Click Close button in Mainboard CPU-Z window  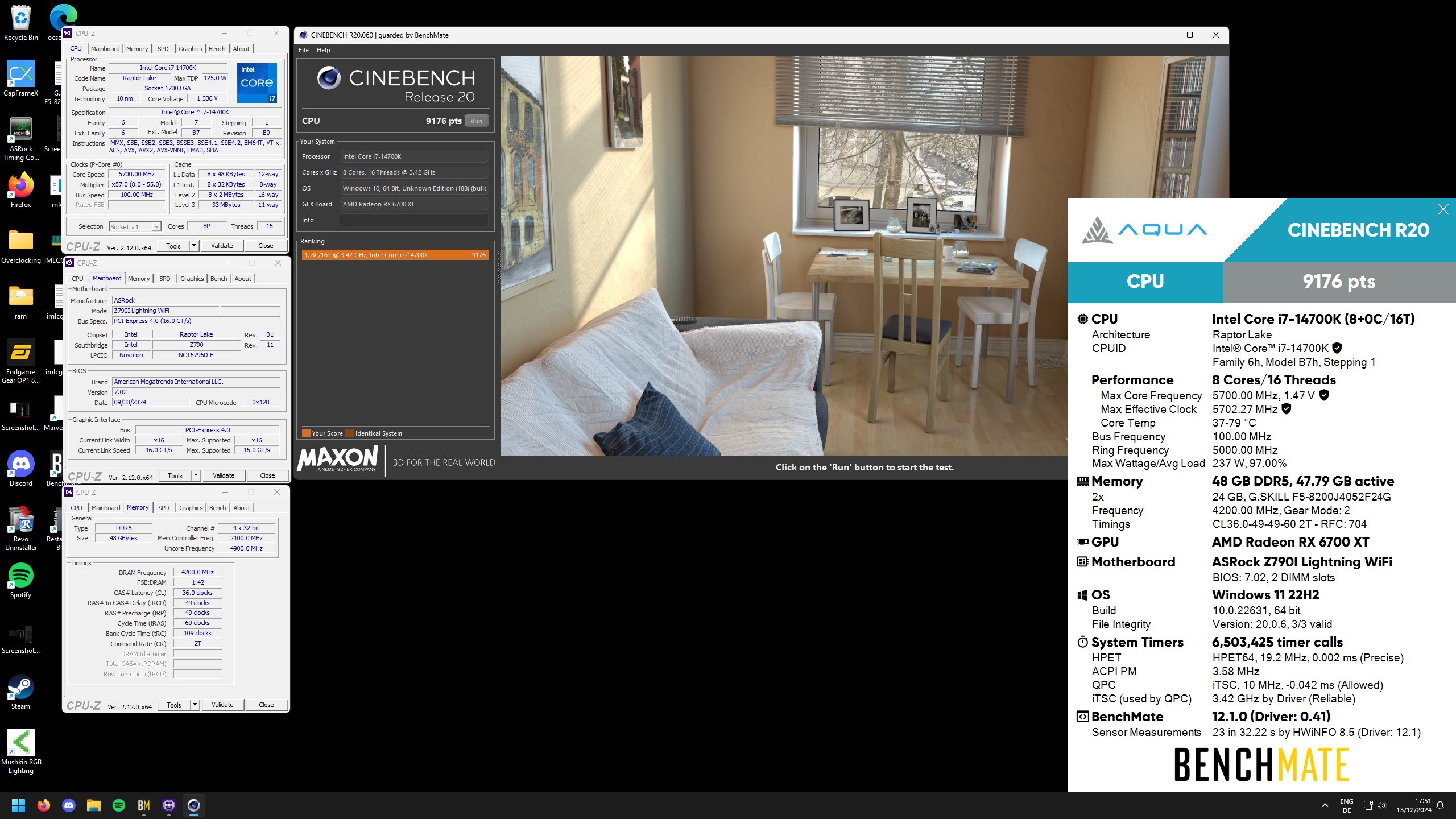click(x=267, y=475)
